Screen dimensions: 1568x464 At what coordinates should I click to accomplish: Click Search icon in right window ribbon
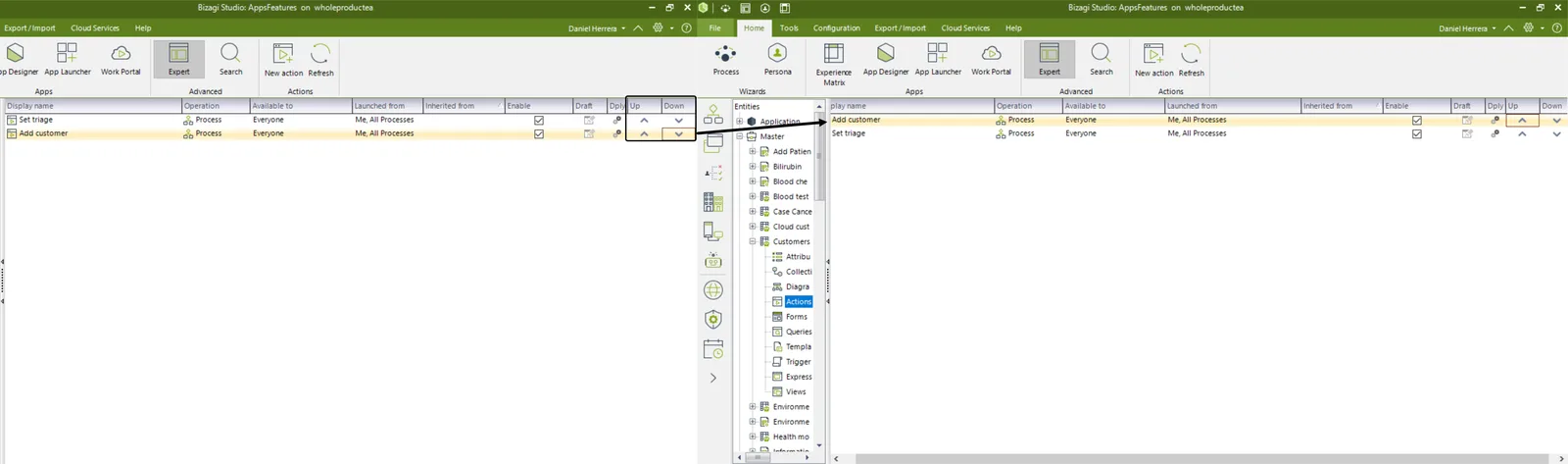tap(1102, 60)
